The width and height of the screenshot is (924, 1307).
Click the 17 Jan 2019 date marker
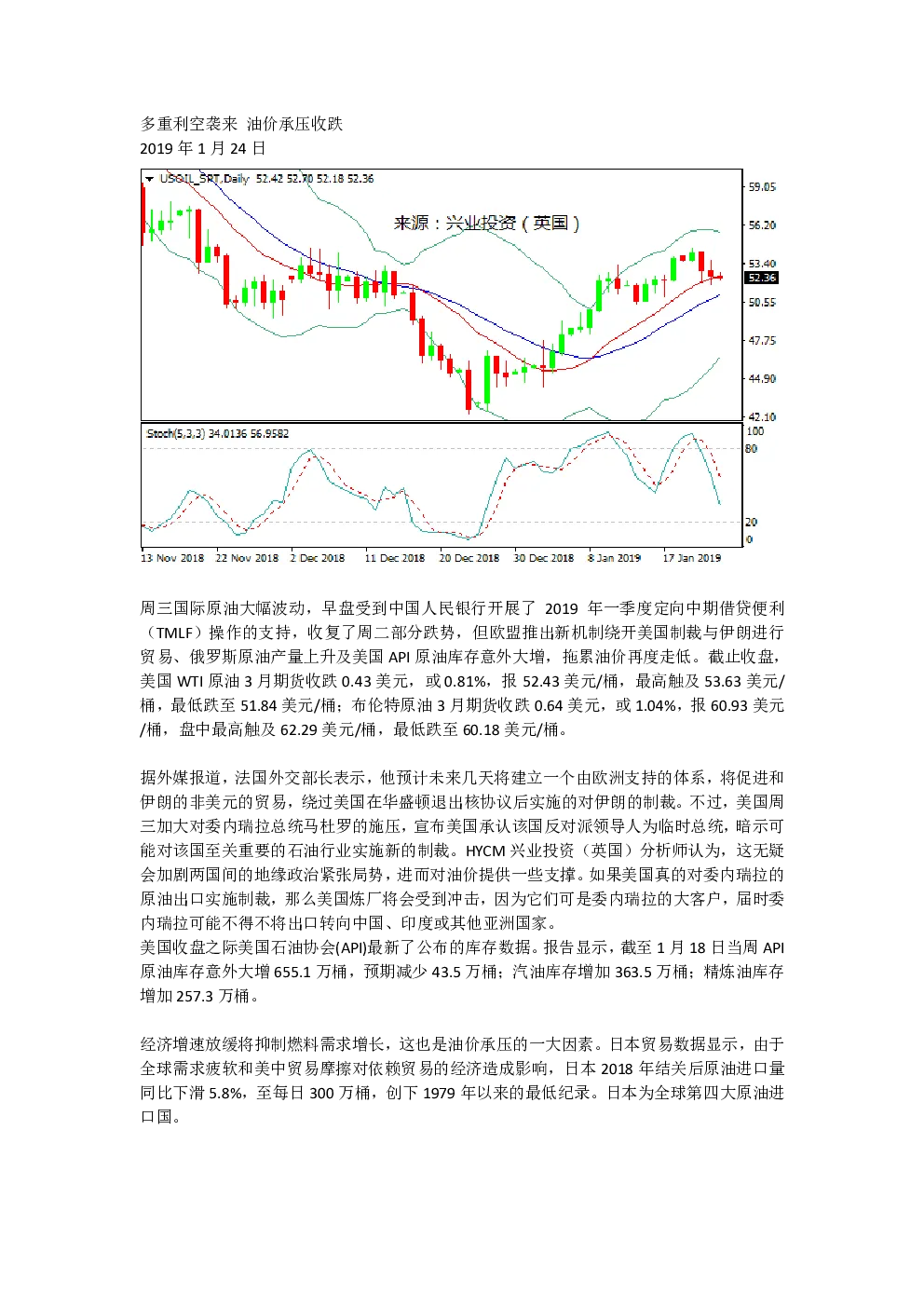pos(691,558)
